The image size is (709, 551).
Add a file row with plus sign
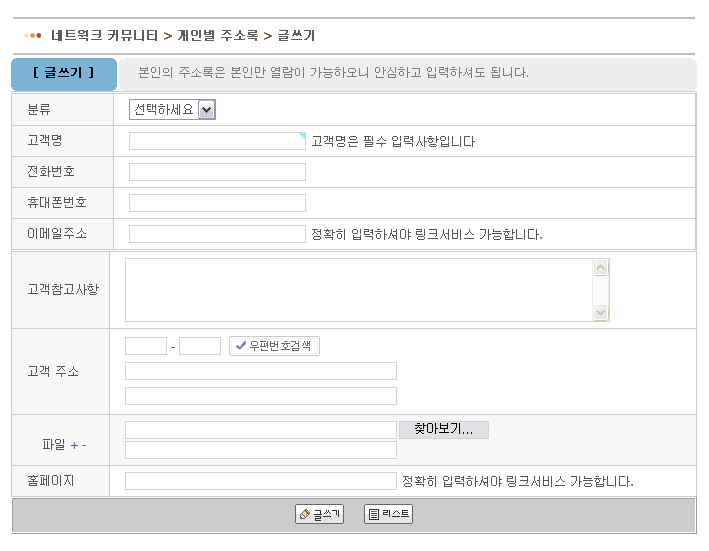[75, 446]
